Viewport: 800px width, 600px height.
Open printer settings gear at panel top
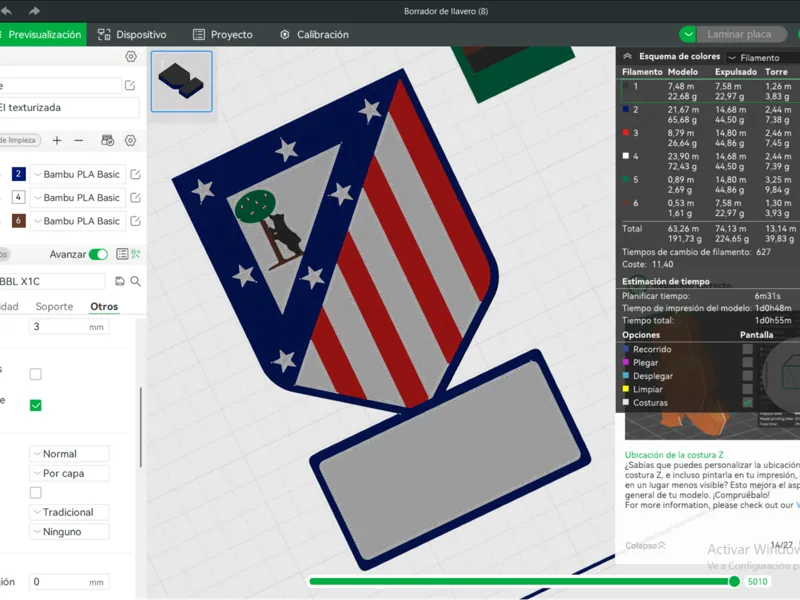coord(131,56)
